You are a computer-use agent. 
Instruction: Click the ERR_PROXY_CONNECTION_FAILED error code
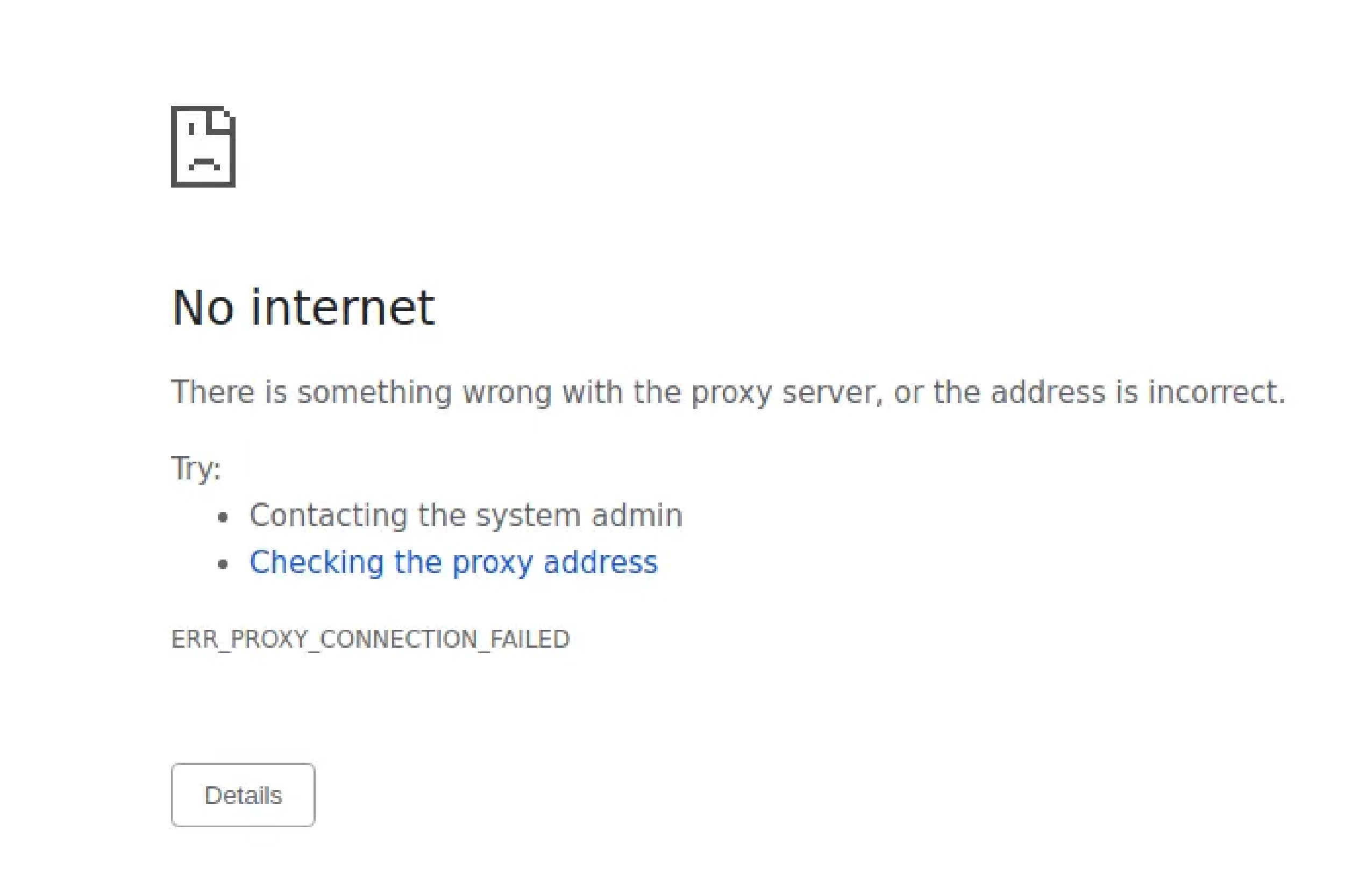tap(371, 639)
